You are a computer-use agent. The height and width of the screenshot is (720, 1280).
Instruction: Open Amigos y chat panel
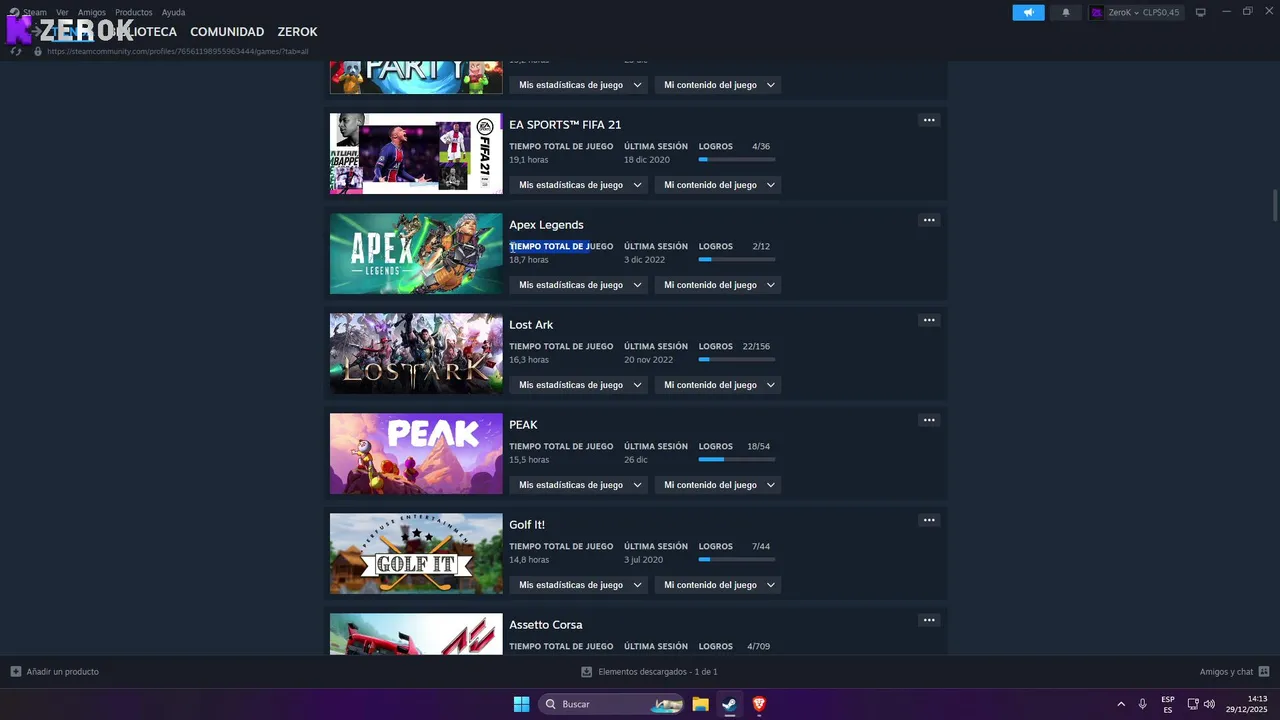tap(1234, 672)
